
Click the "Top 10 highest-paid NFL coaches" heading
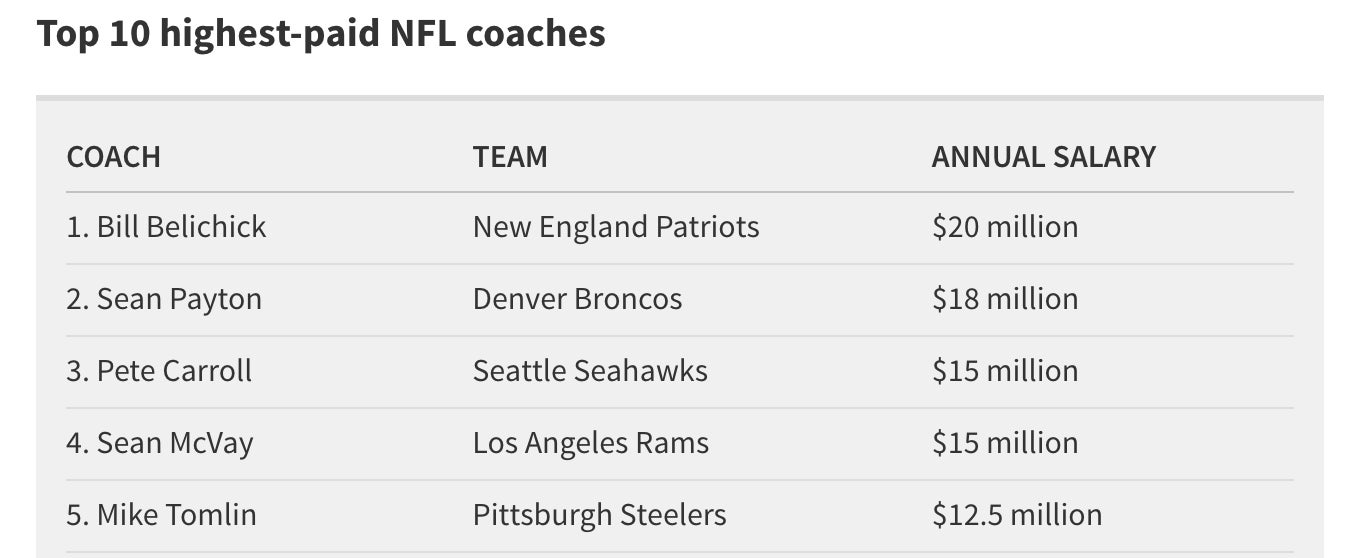(x=321, y=34)
